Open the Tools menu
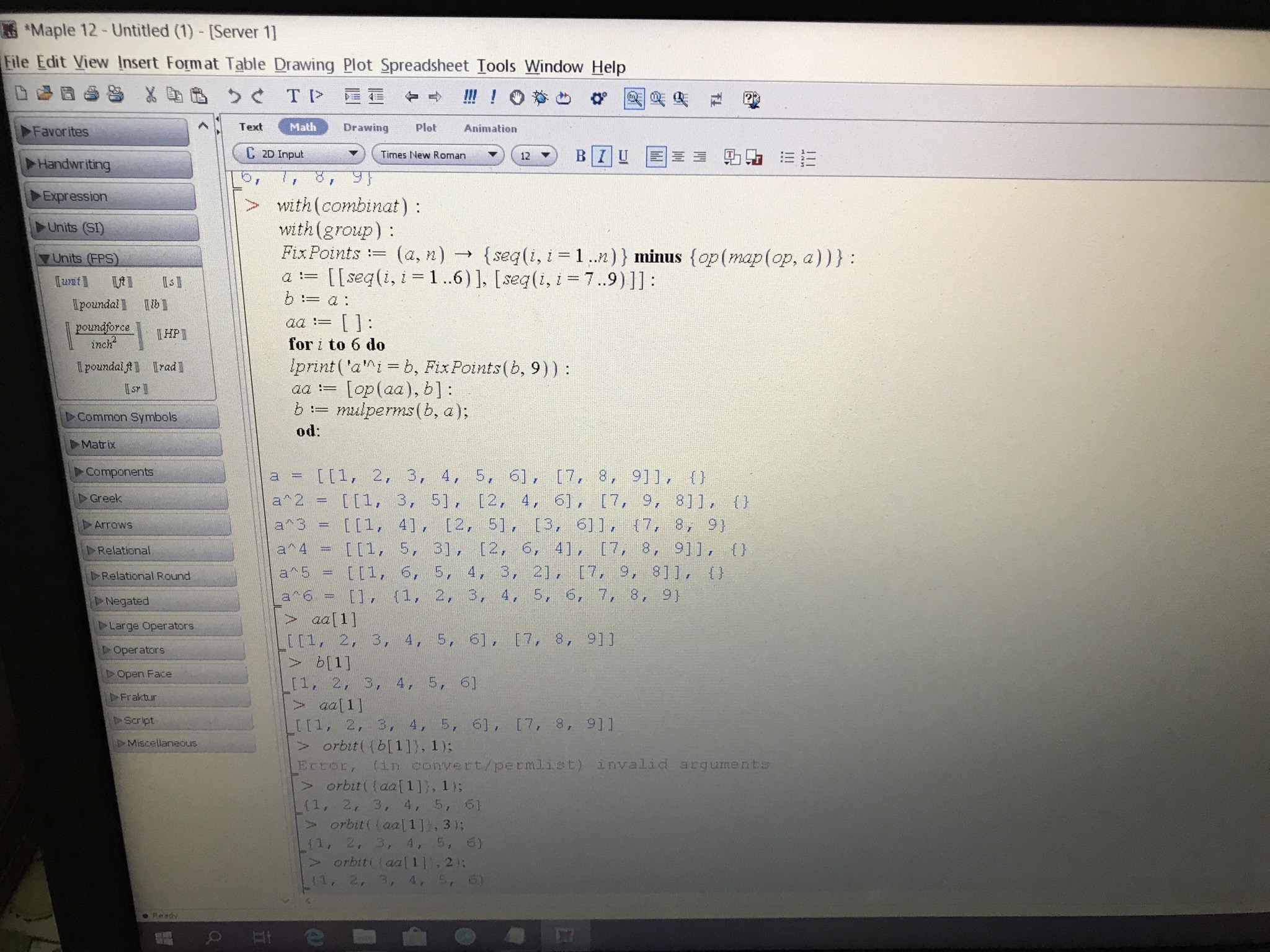The height and width of the screenshot is (952, 1270). [496, 66]
